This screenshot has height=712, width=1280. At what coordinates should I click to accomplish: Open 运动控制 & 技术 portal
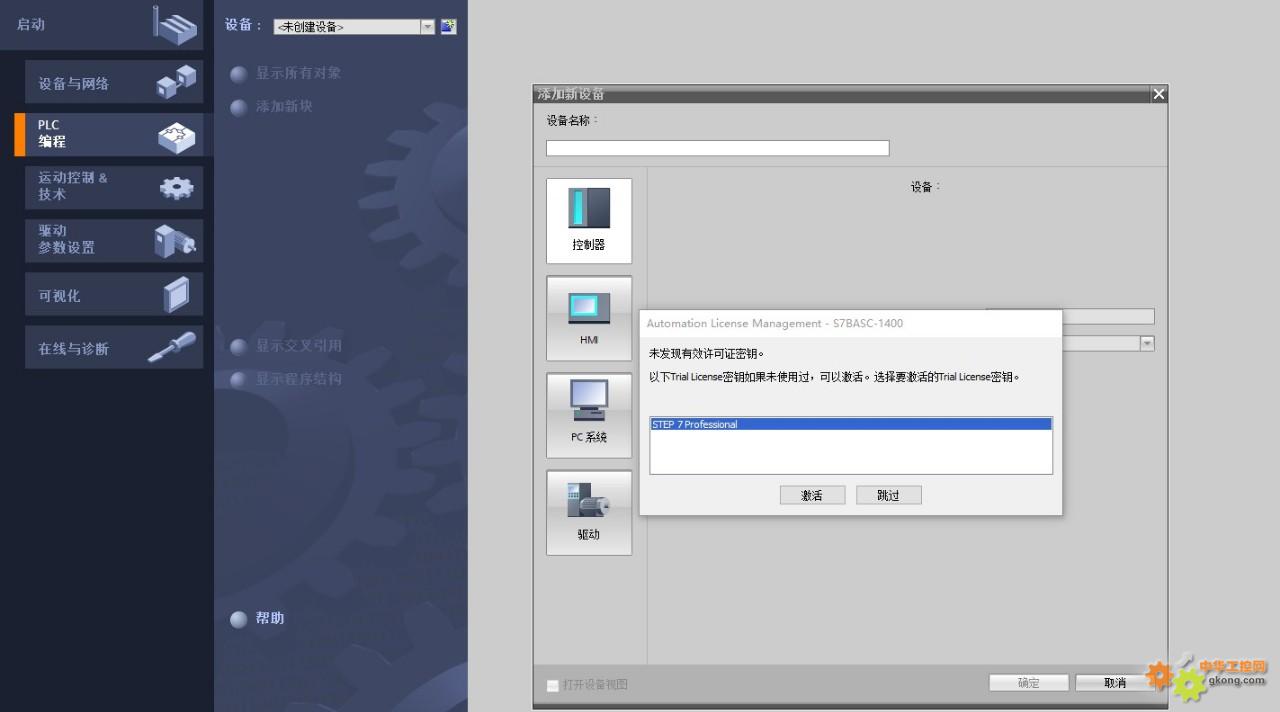click(114, 187)
